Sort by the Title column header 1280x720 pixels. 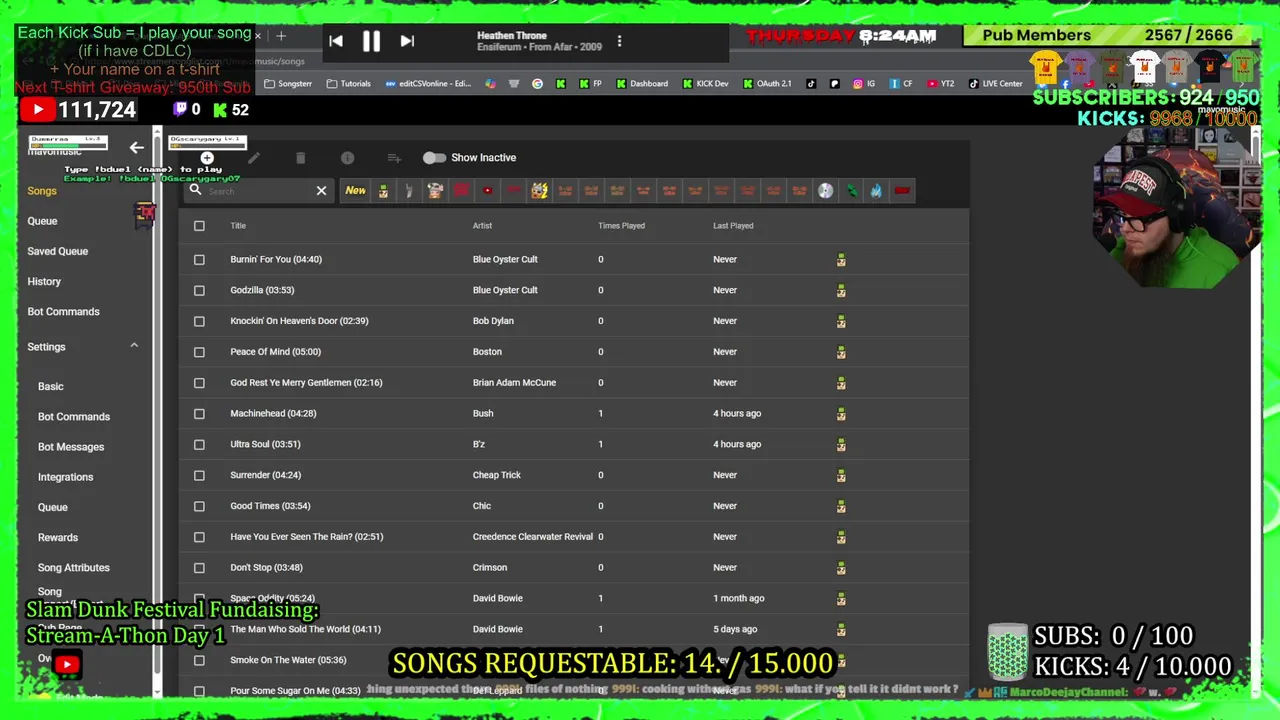pos(238,226)
